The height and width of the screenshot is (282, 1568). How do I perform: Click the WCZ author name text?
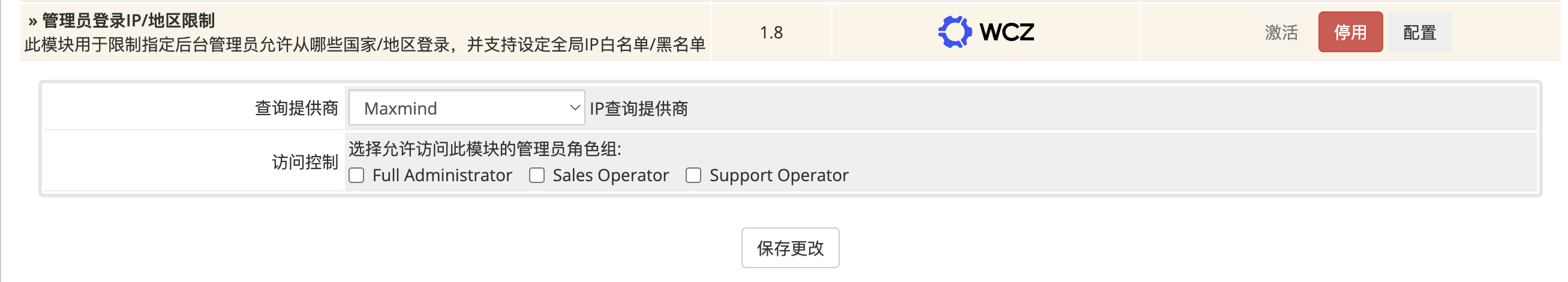(x=1007, y=32)
